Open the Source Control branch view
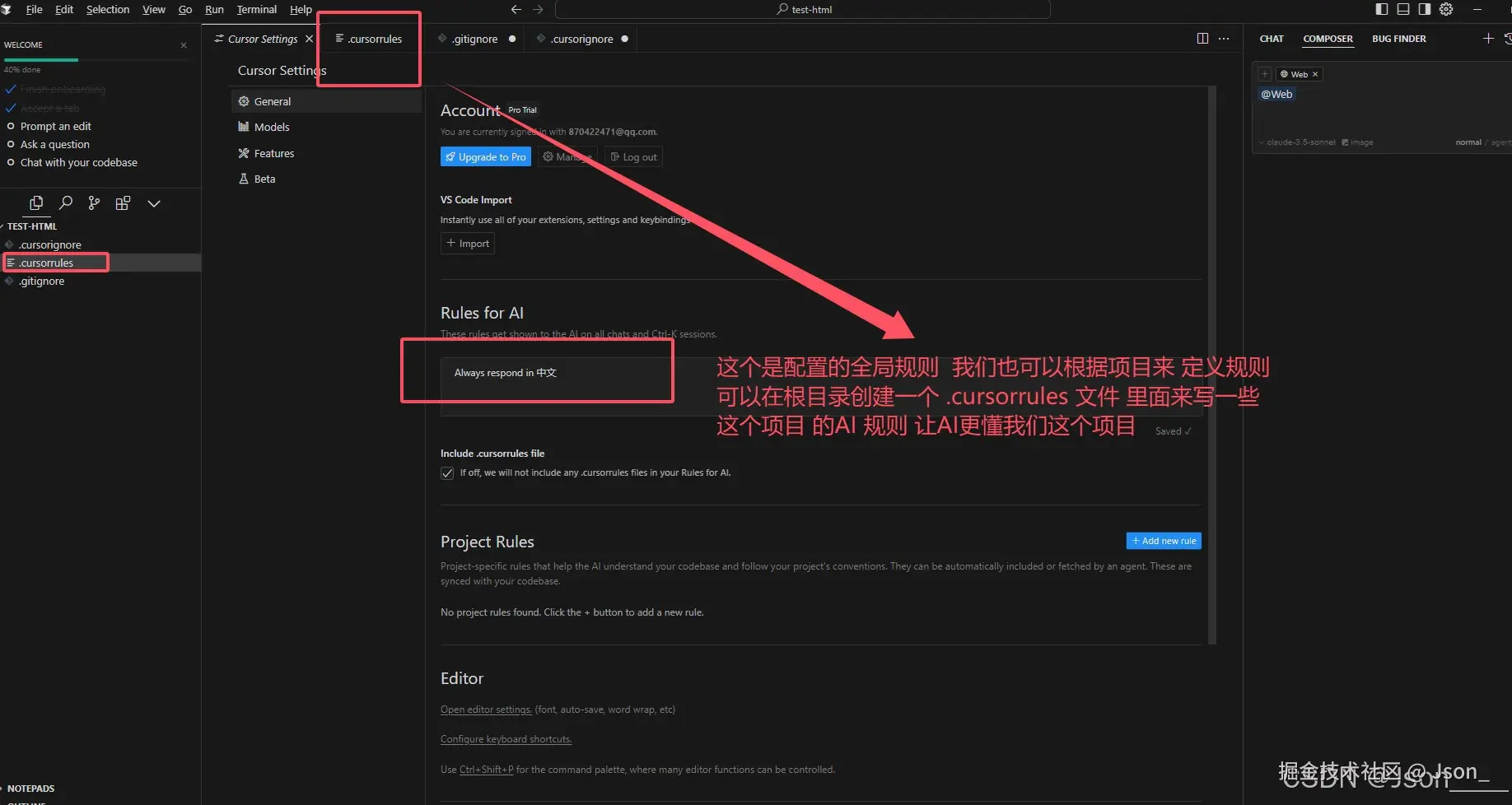Image resolution: width=1512 pixels, height=805 pixels. (94, 203)
